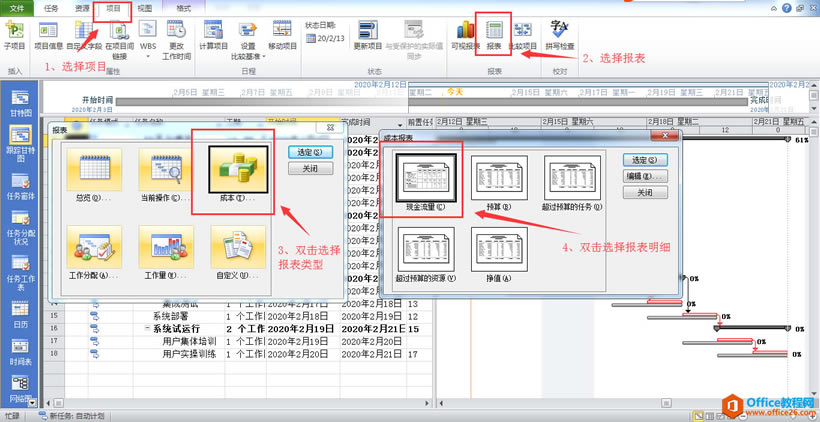The height and width of the screenshot is (422, 820).
Task: Click 计算项目 (Calculate Project)
Action: (x=213, y=36)
